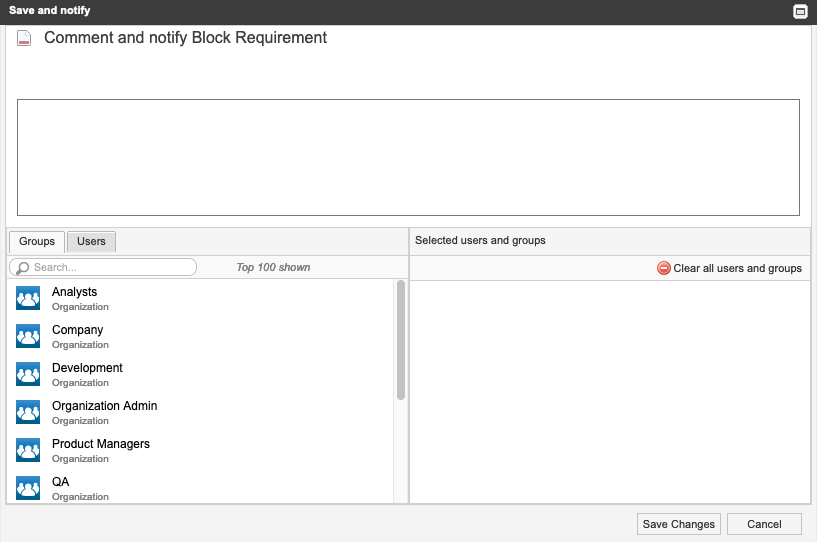The width and height of the screenshot is (817, 542).
Task: Click the Development group icon
Action: pyautogui.click(x=28, y=374)
